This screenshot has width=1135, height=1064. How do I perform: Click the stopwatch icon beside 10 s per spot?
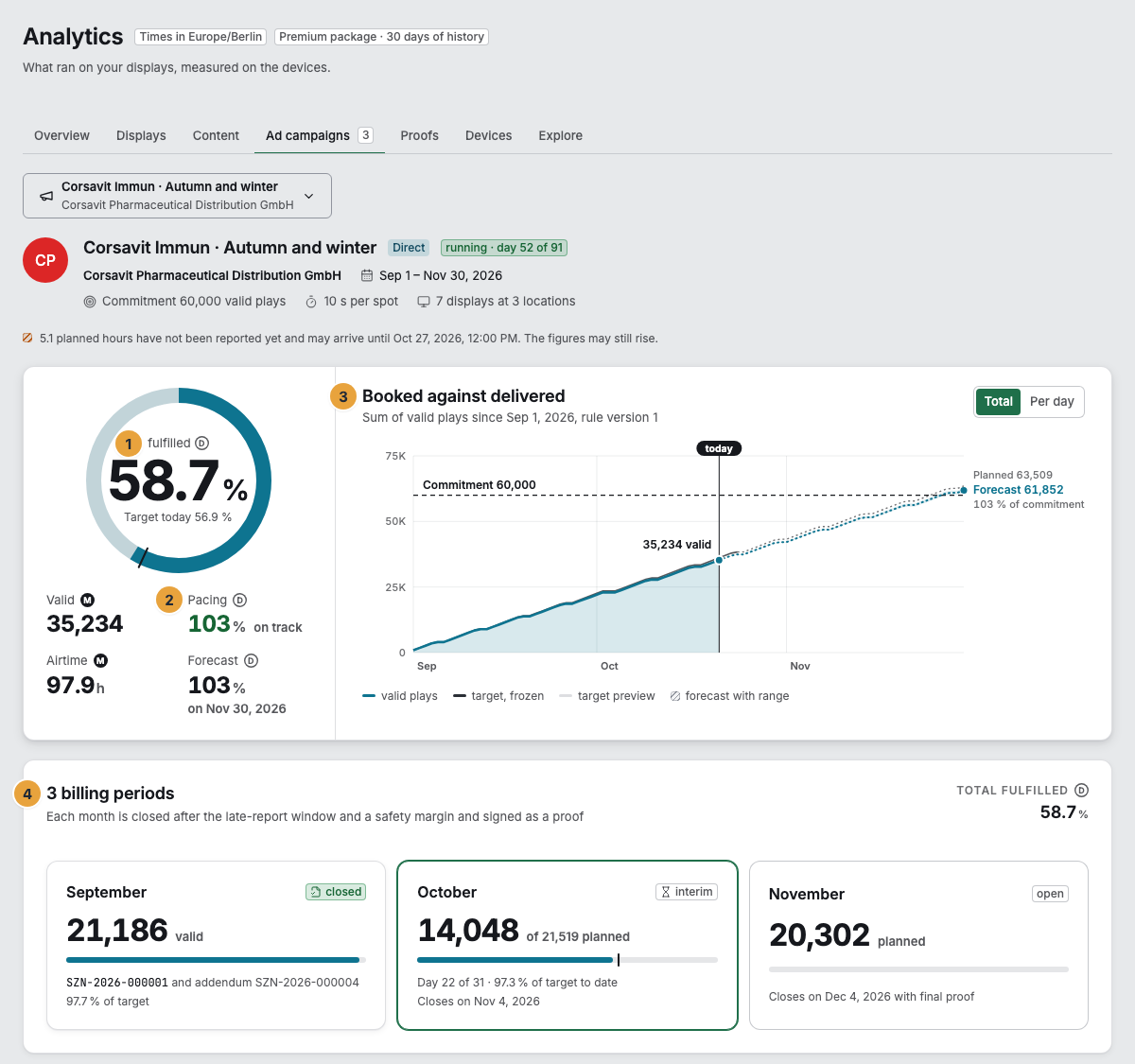(x=311, y=302)
